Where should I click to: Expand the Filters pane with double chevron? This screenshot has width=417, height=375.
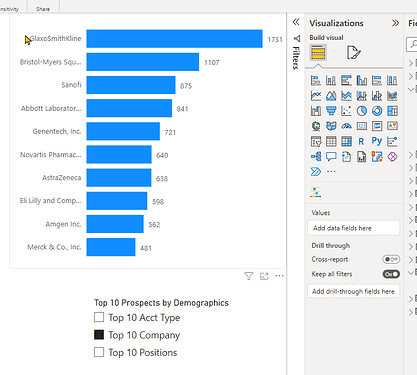(296, 22)
